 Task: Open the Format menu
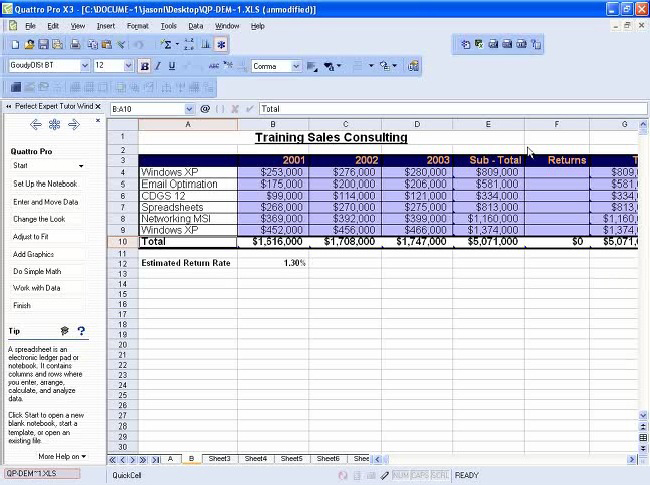(138, 26)
